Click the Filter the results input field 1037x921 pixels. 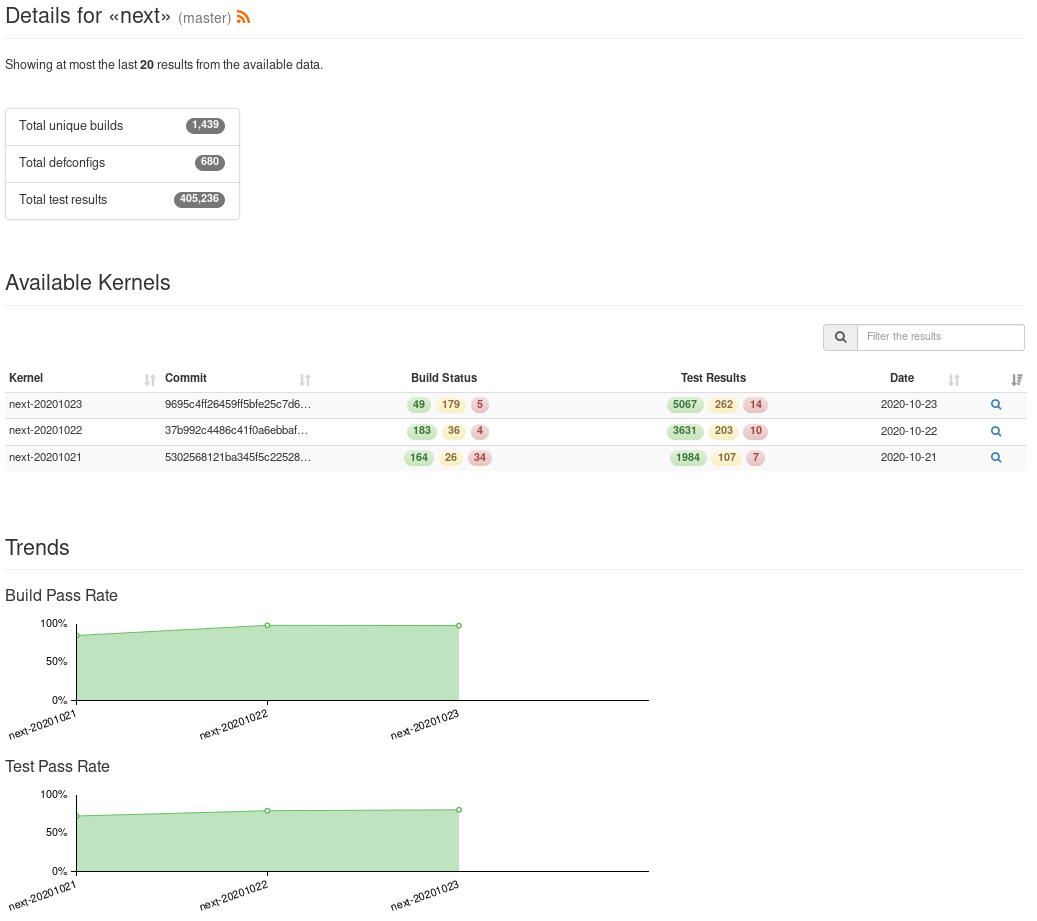(x=940, y=337)
